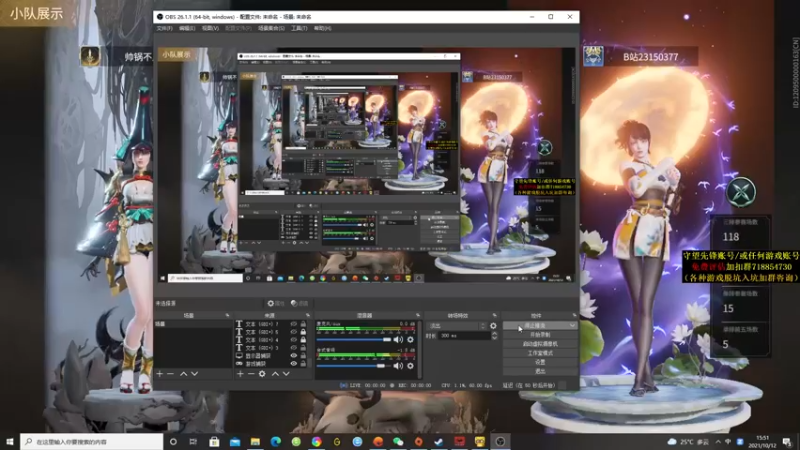Toggle lock on text source 7
Screen dimensions: 800x450
[x=303, y=324]
